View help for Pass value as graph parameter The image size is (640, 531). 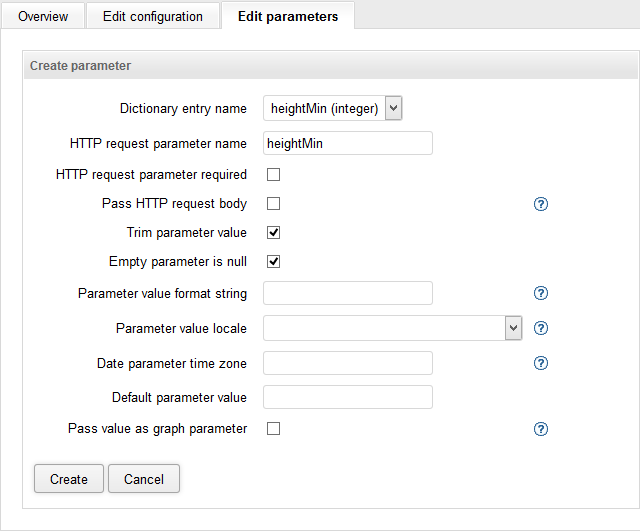pos(541,429)
